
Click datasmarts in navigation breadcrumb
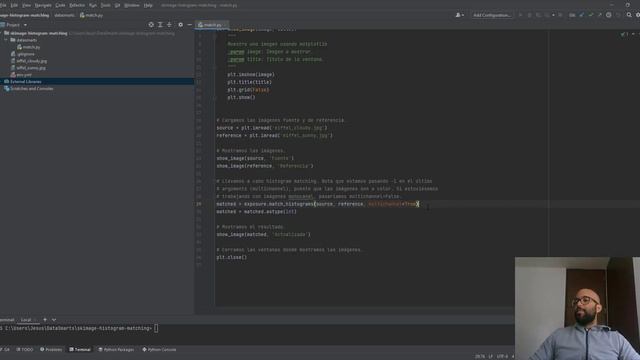64,15
